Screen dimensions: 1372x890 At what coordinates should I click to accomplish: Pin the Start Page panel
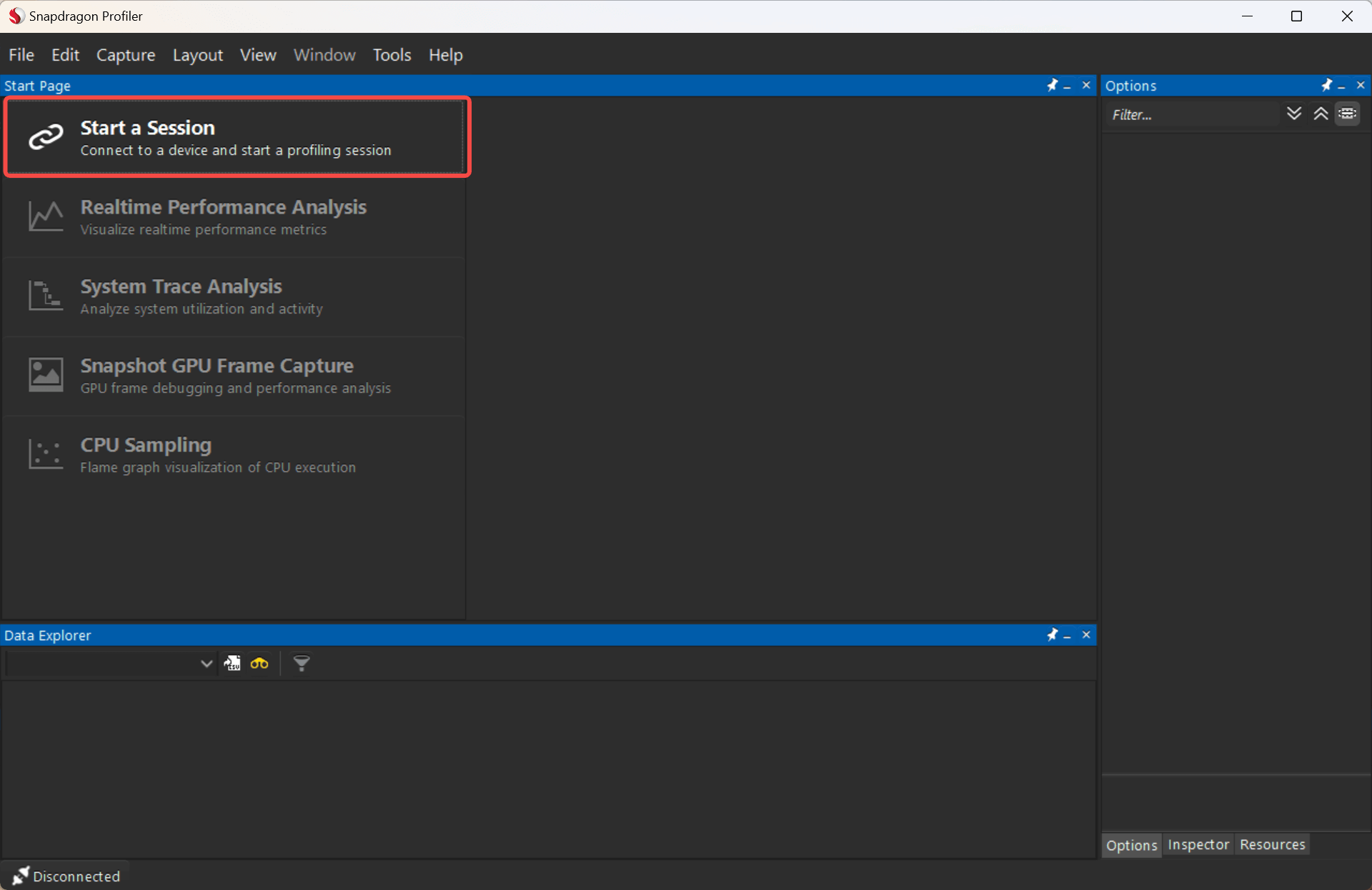coord(1052,85)
